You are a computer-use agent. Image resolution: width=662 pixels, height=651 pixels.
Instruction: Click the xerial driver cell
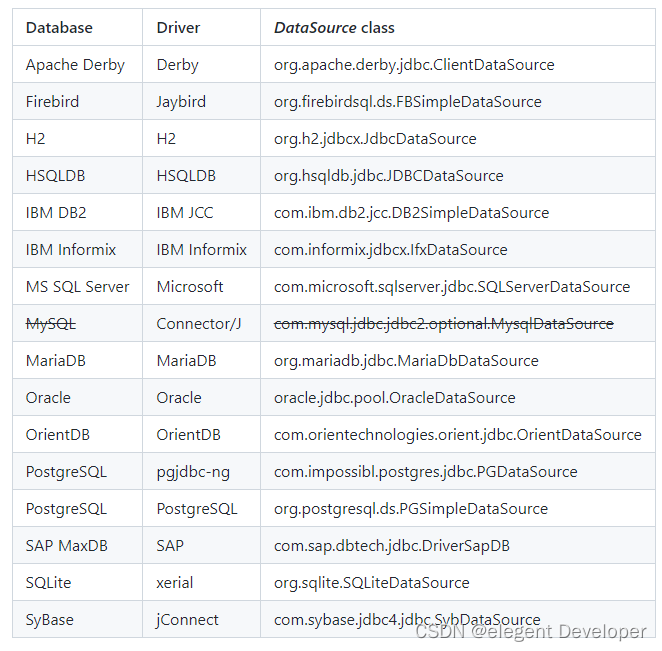175,583
